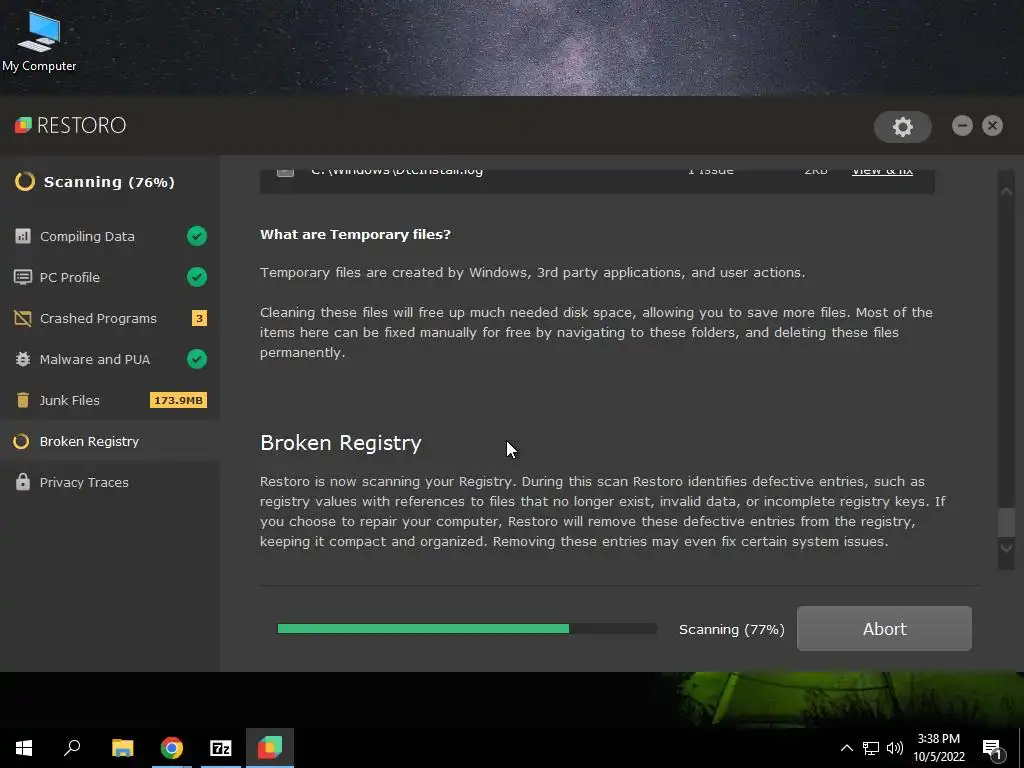Select Privacy Traces section
Image resolution: width=1024 pixels, height=768 pixels.
pos(110,482)
